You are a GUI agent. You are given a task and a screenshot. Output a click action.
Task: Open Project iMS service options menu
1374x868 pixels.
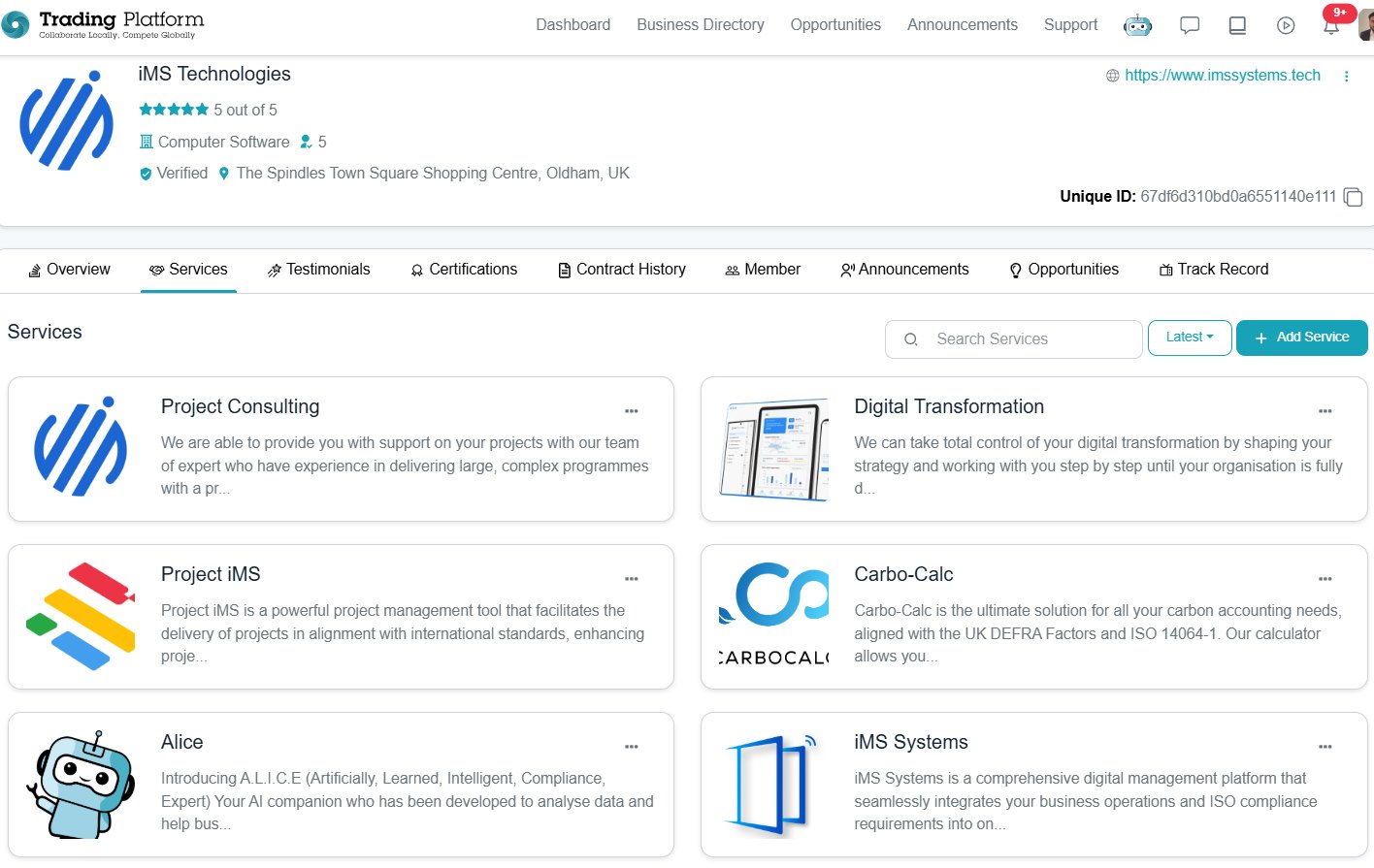[x=632, y=579]
